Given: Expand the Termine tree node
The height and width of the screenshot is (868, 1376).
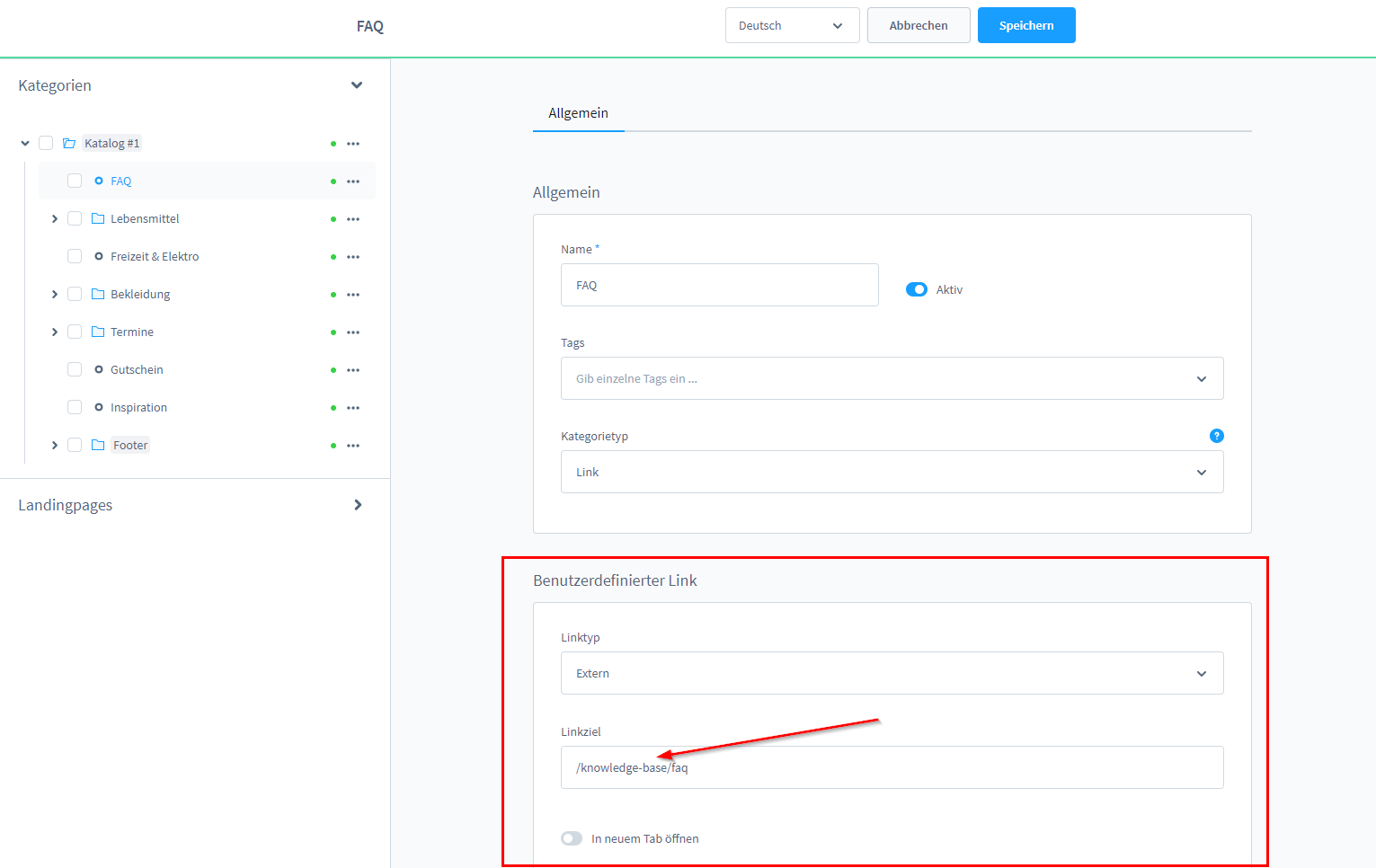Looking at the screenshot, I should coord(55,332).
